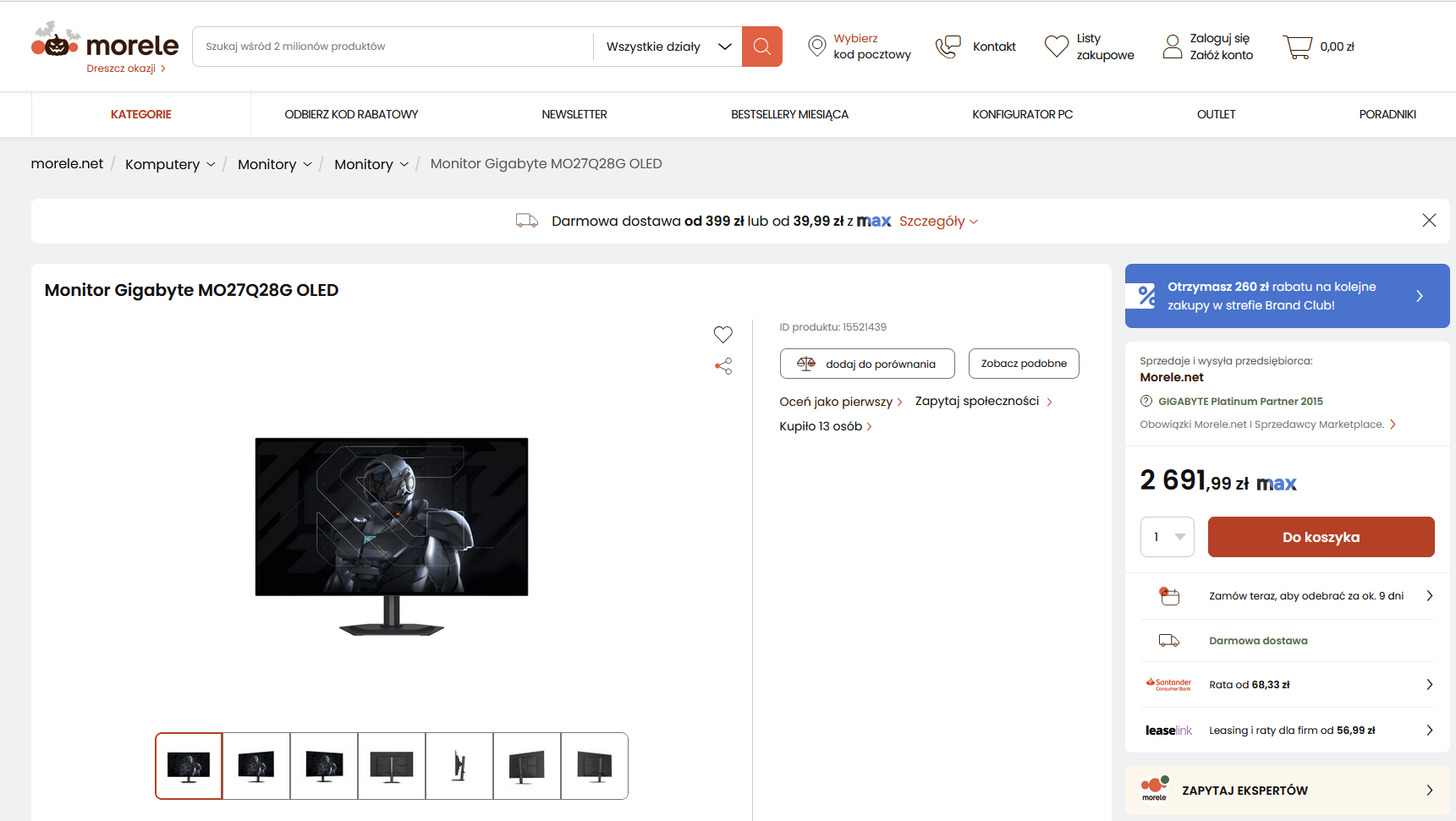Open the Wszystkie działy category dropdown
The height and width of the screenshot is (821, 1456).
tap(668, 47)
